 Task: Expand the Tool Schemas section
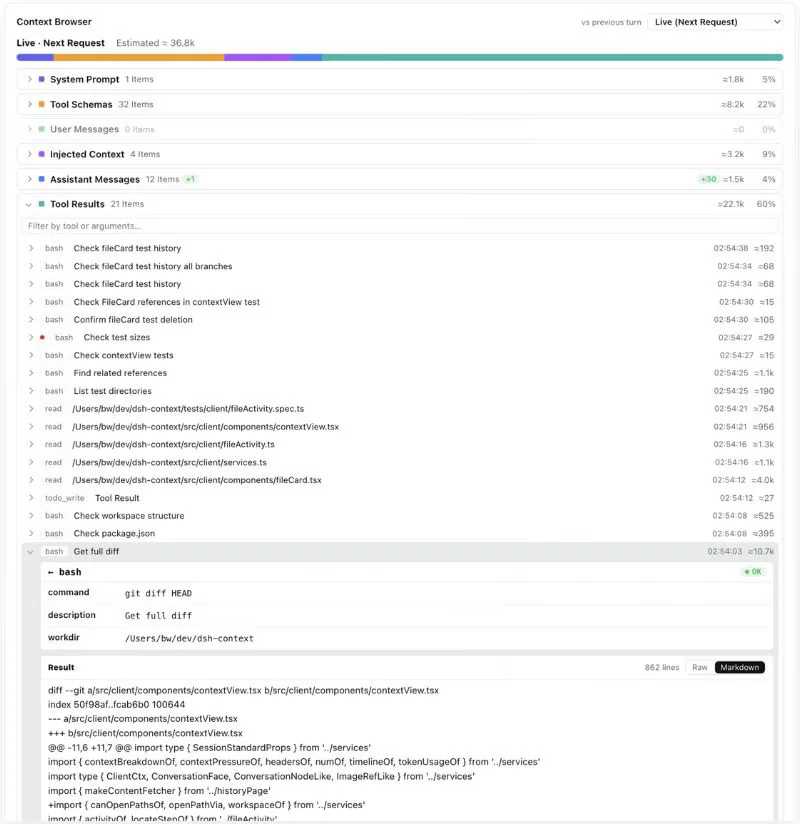pyautogui.click(x=29, y=105)
